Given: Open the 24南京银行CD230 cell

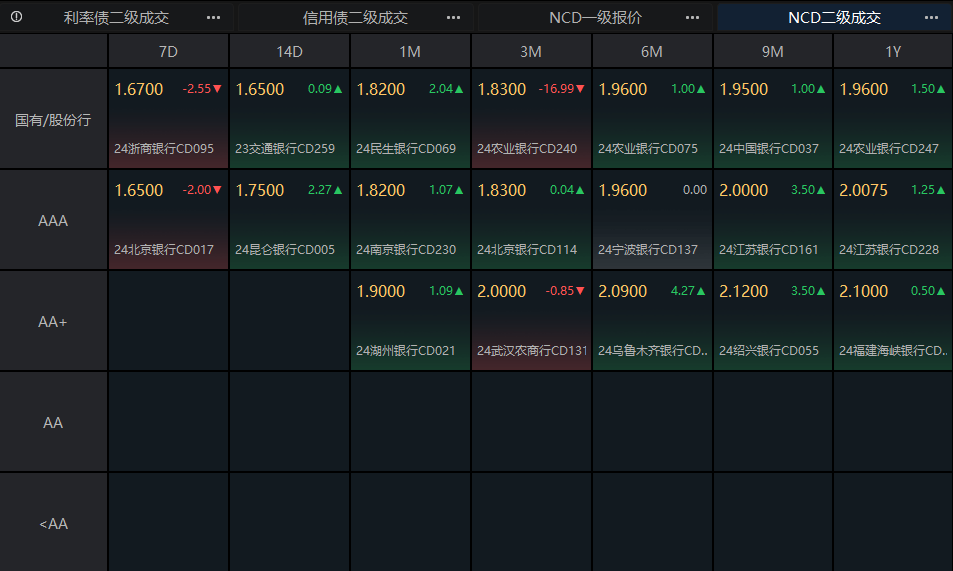Looking at the screenshot, I should click(410, 220).
